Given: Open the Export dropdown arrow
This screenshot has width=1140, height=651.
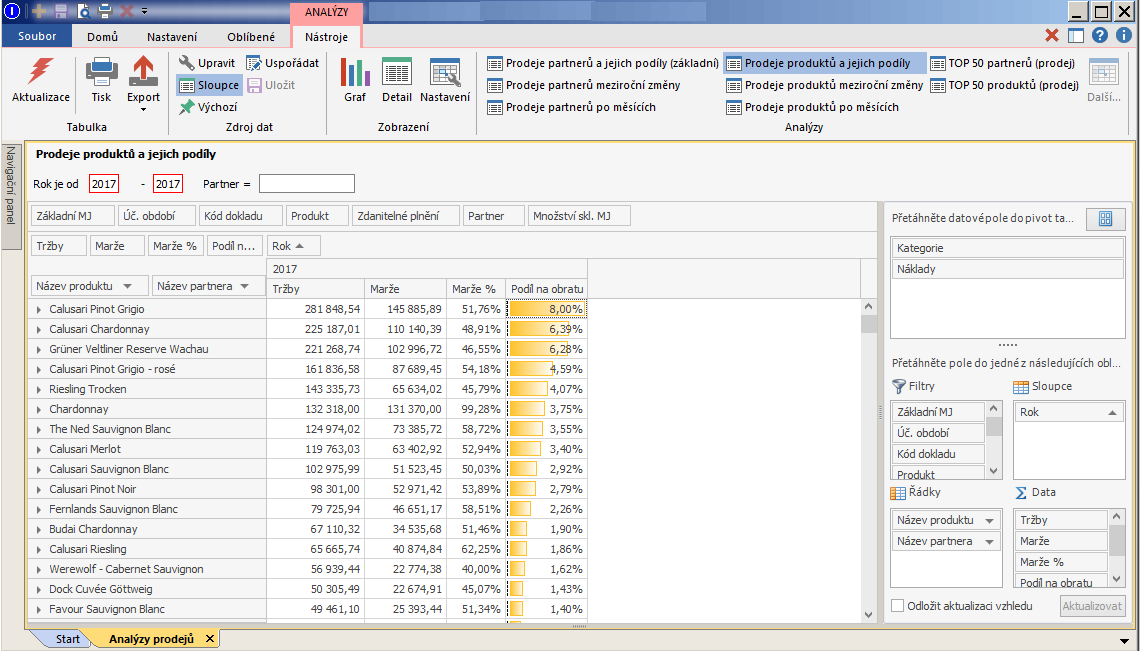Looking at the screenshot, I should 143,109.
